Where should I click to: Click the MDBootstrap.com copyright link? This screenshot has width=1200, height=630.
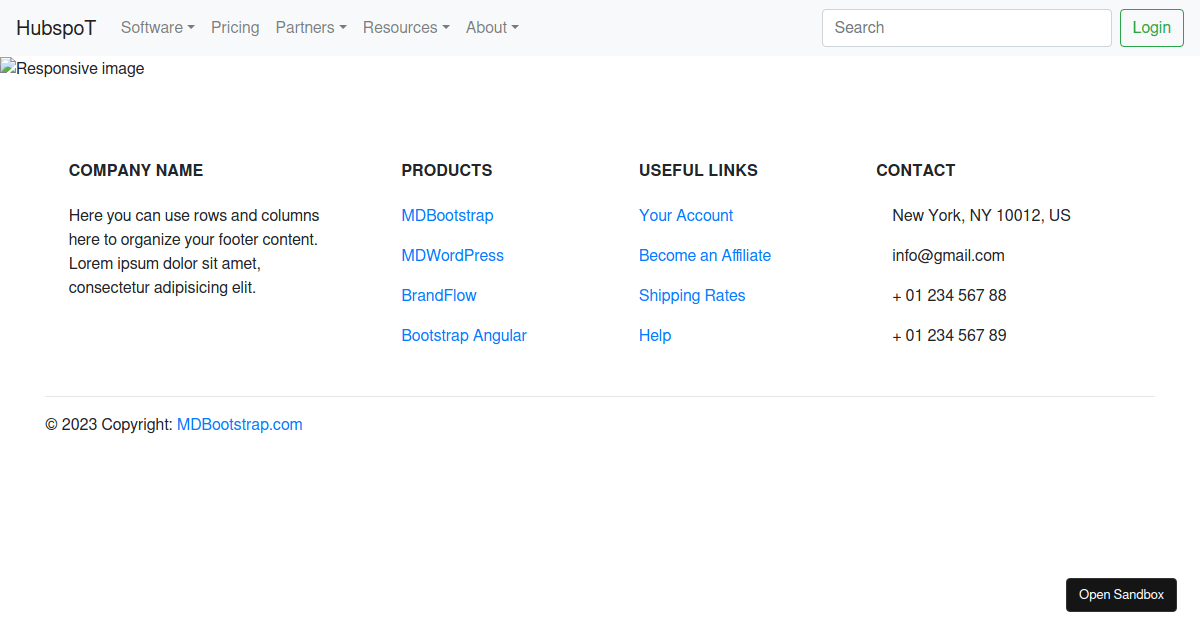239,425
